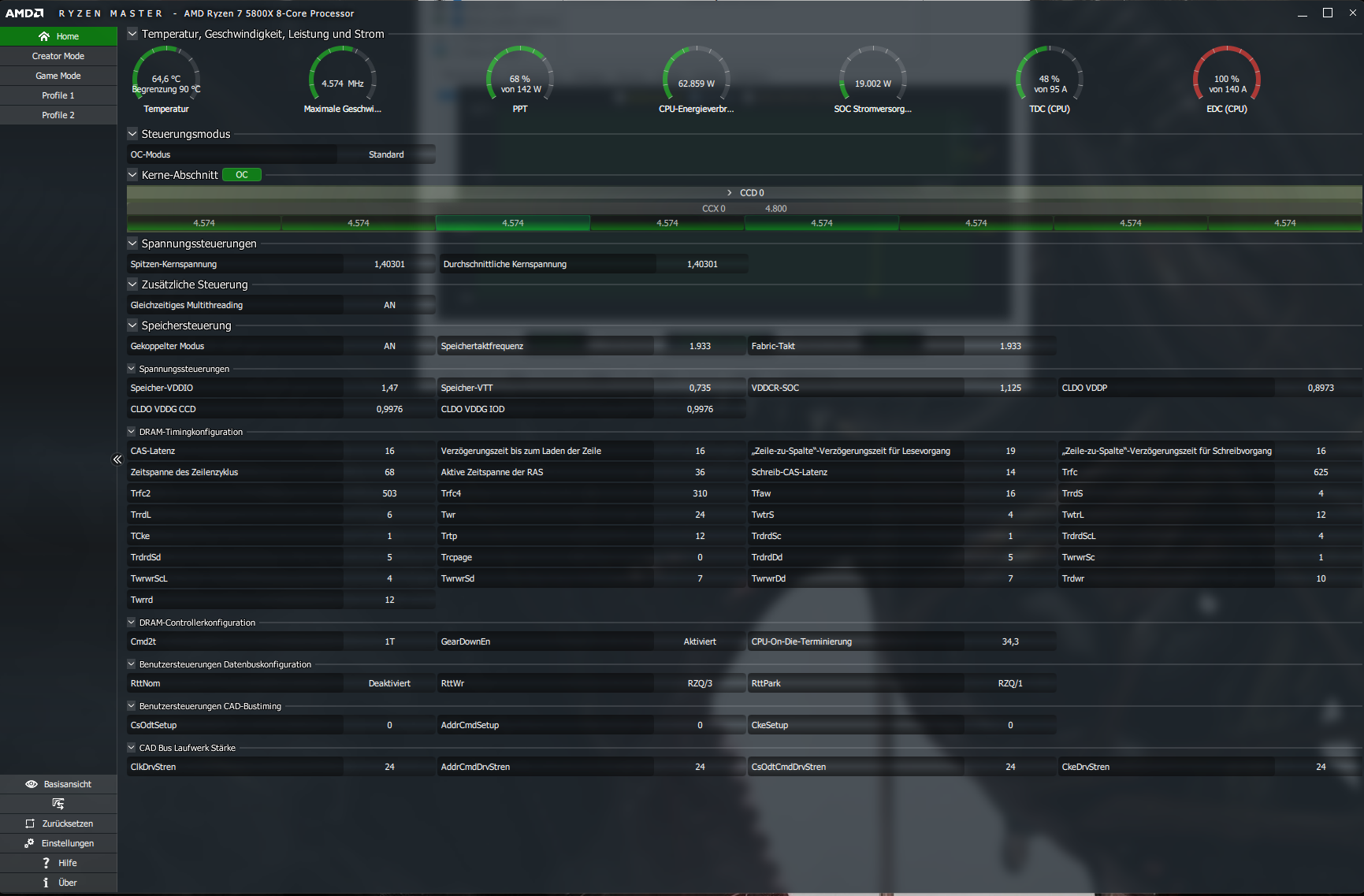Collapse the Temperatur, Geschwindigkeit, Leistung und Strom section
Screen dimensions: 1364x896
(132, 34)
